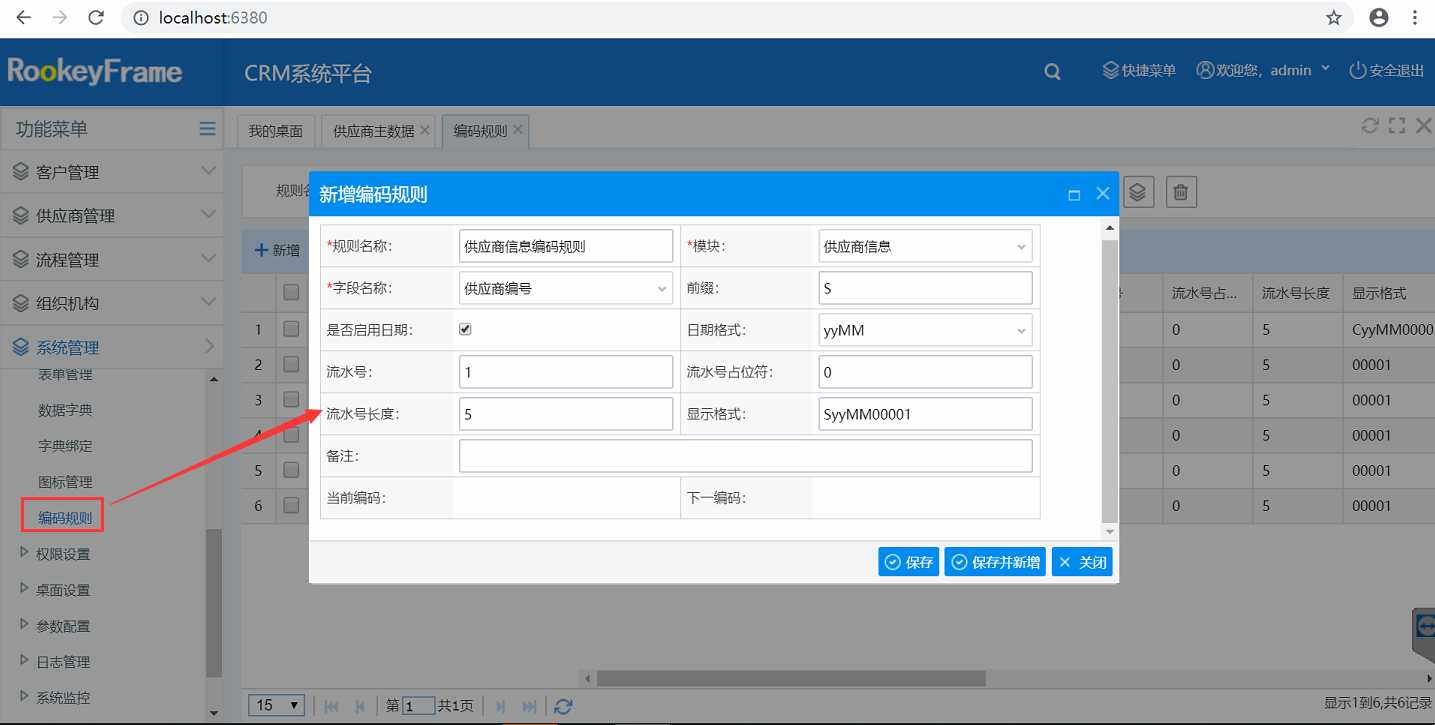Expand the 权限设置 tree node

pos(25,552)
